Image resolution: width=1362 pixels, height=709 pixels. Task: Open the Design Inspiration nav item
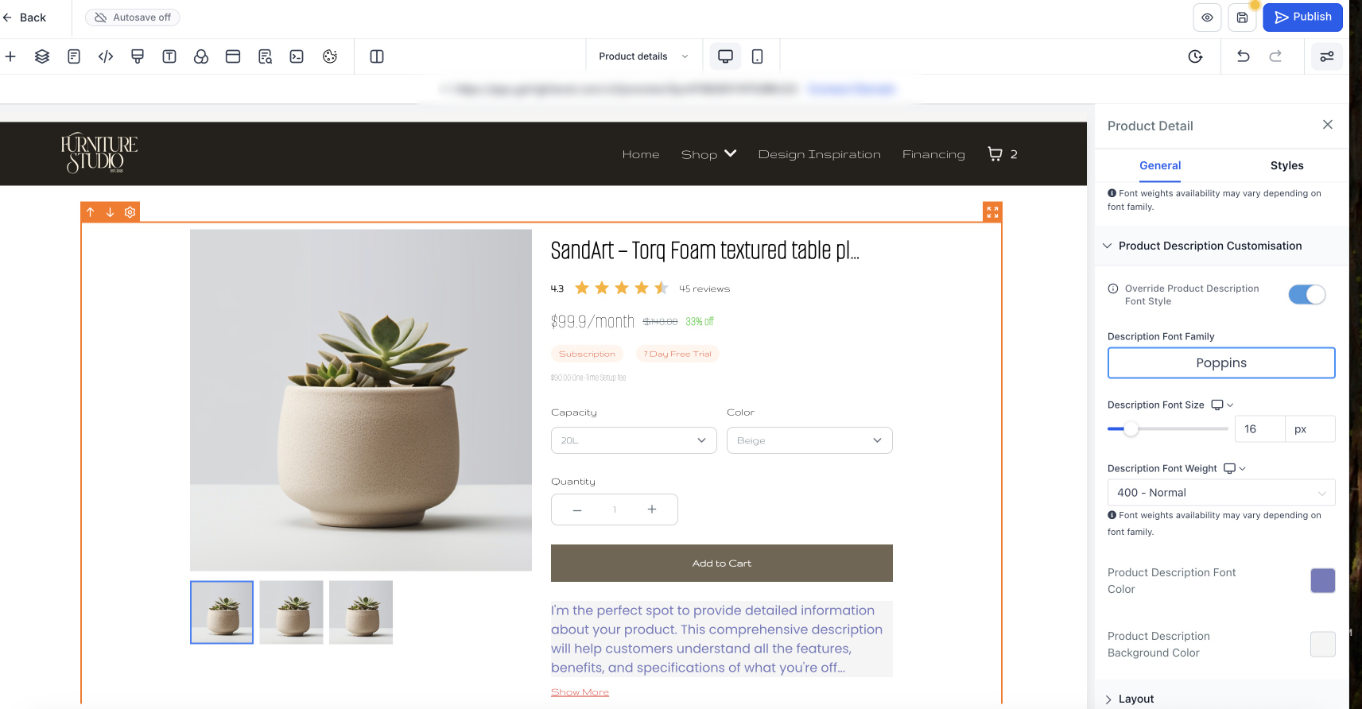[x=819, y=154]
